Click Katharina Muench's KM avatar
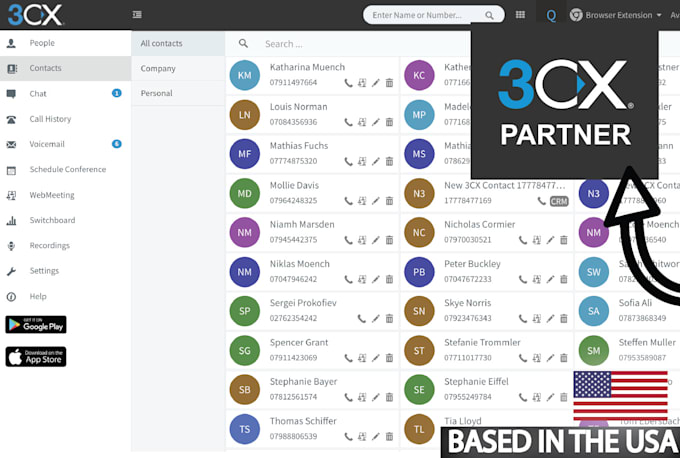The height and width of the screenshot is (458, 680). click(245, 75)
